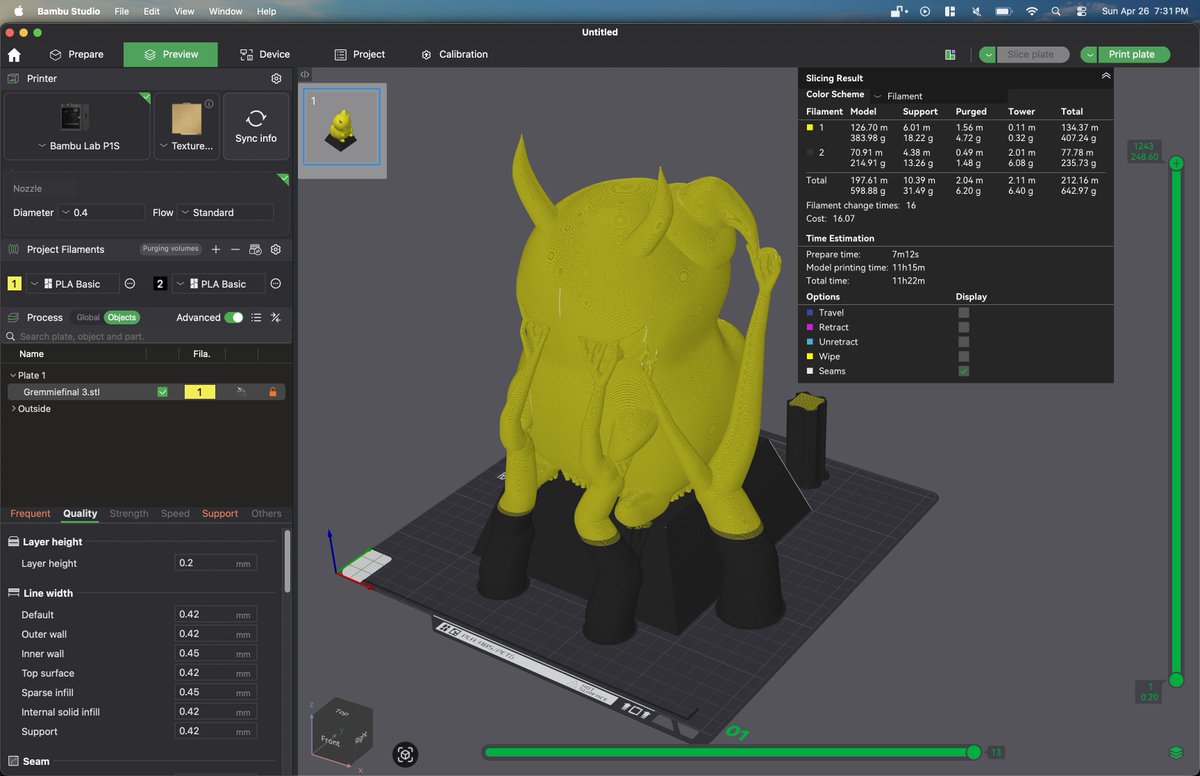
Task: Open process settings list icon
Action: [256, 318]
